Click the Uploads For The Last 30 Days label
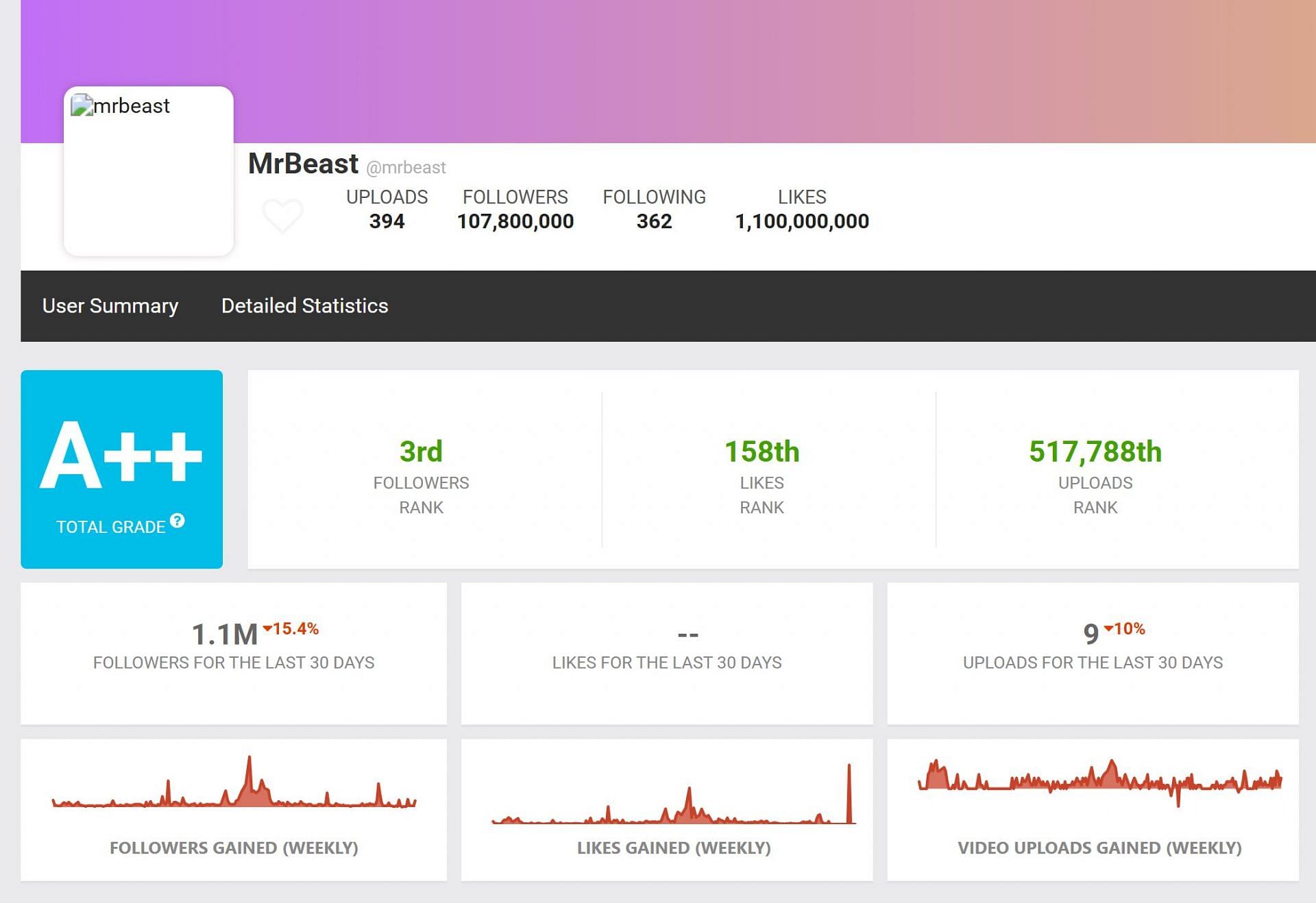 (1093, 663)
